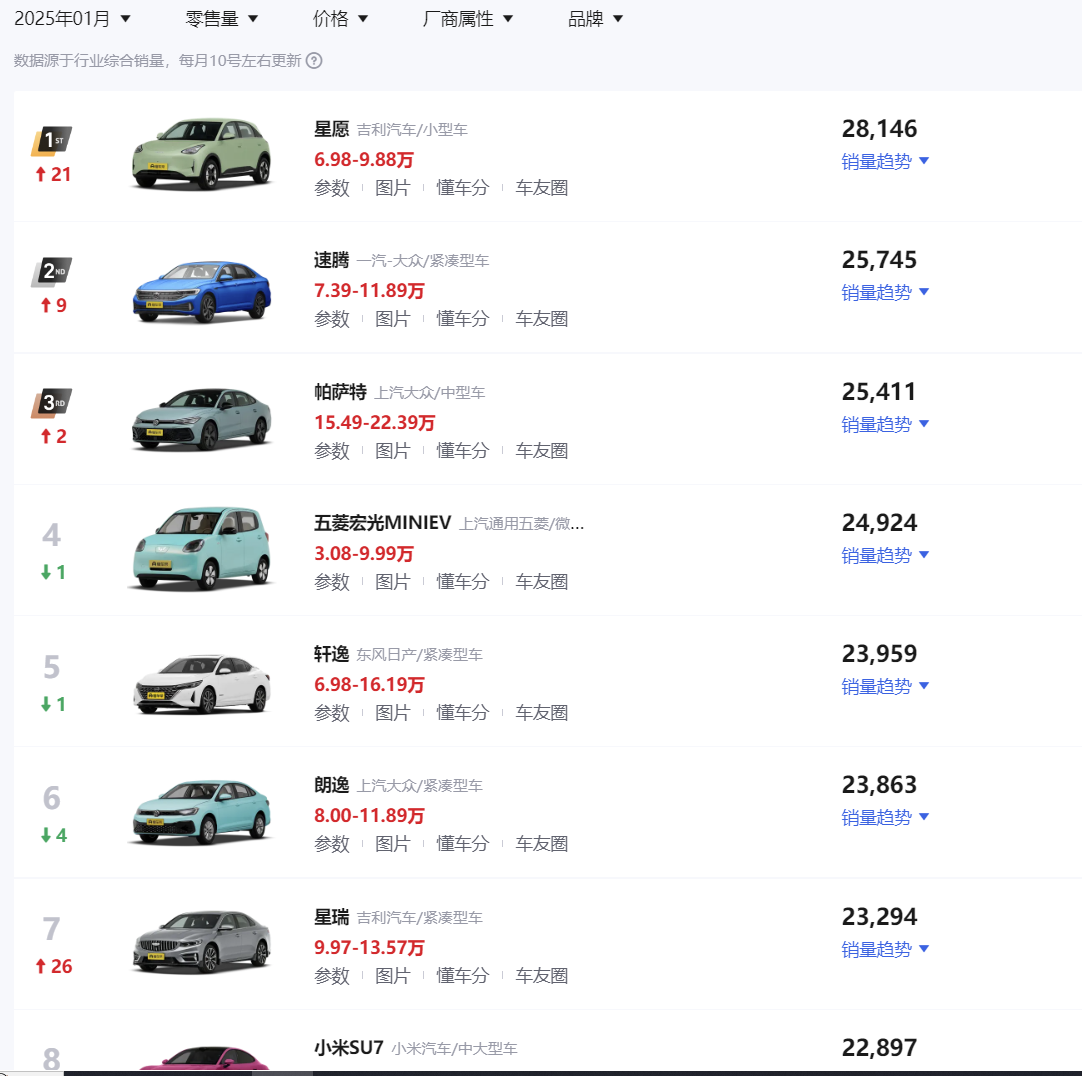
Task: Open 车友圈 for 帕萨特
Action: 541,450
